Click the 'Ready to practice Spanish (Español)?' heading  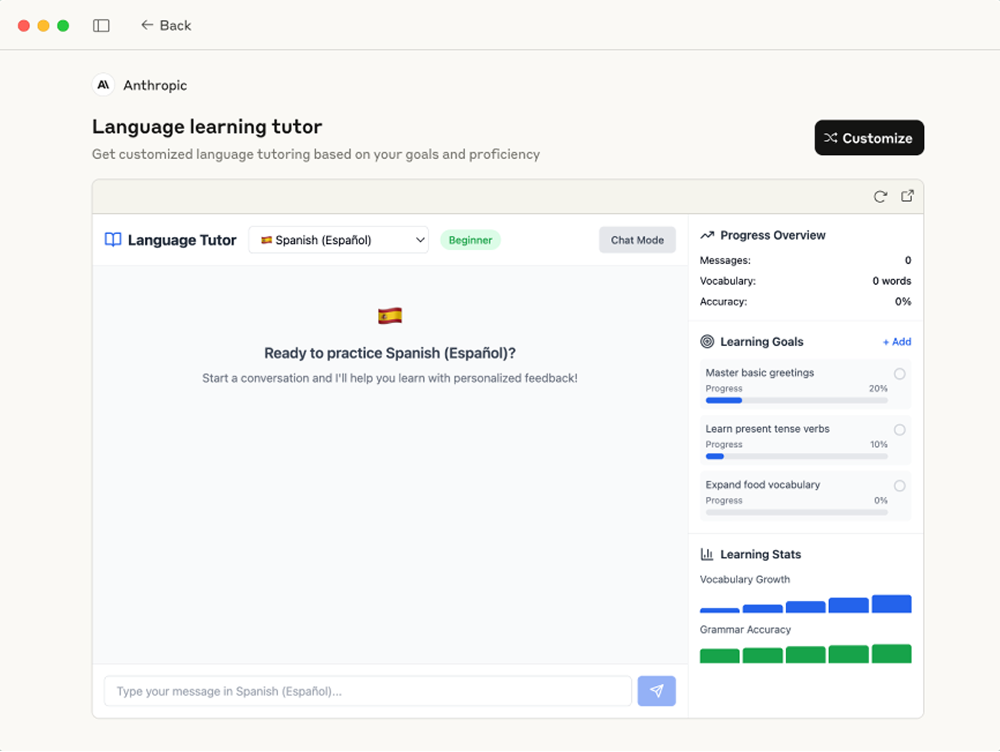tap(390, 353)
